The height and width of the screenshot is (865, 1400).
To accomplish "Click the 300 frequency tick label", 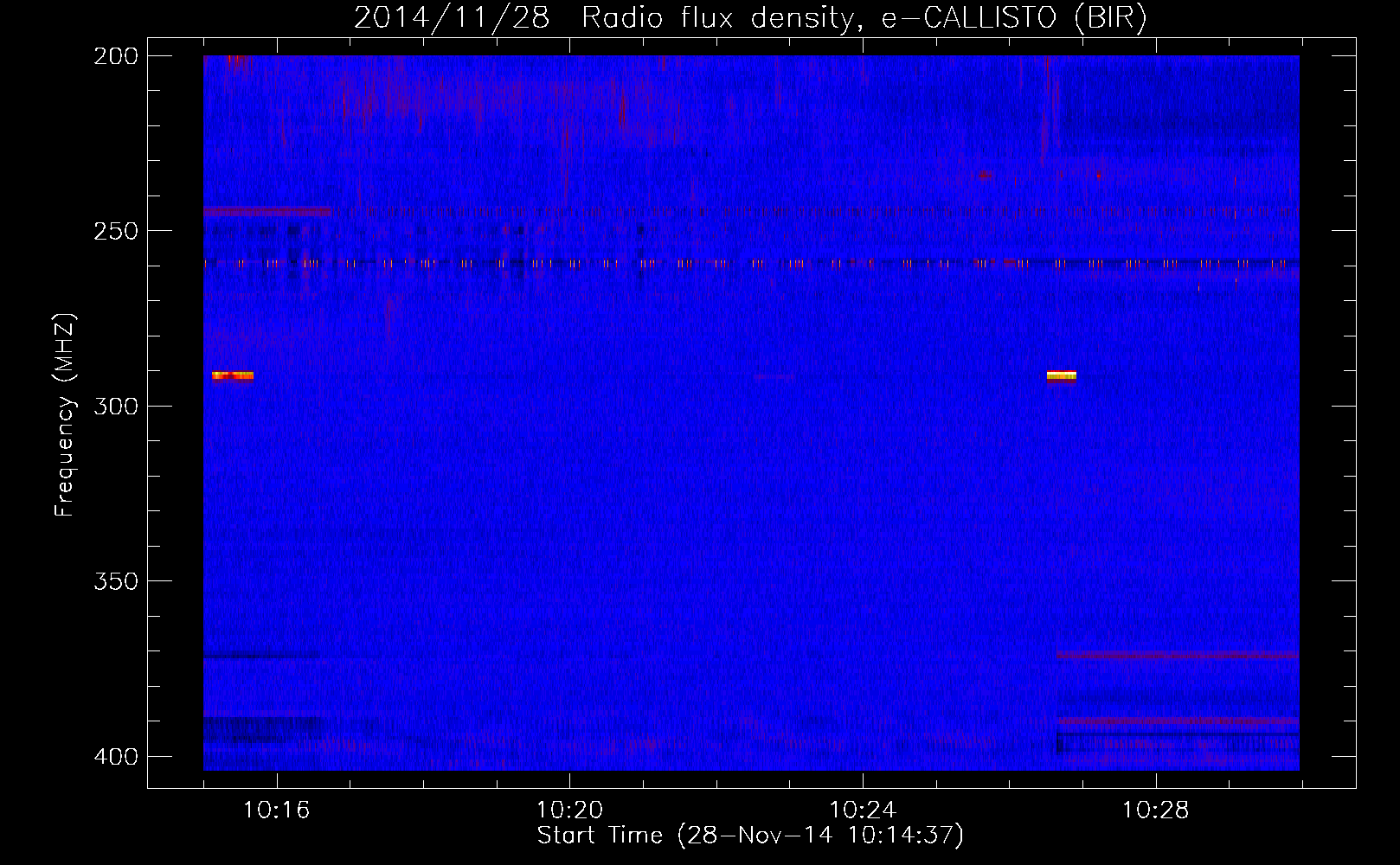I will [115, 406].
